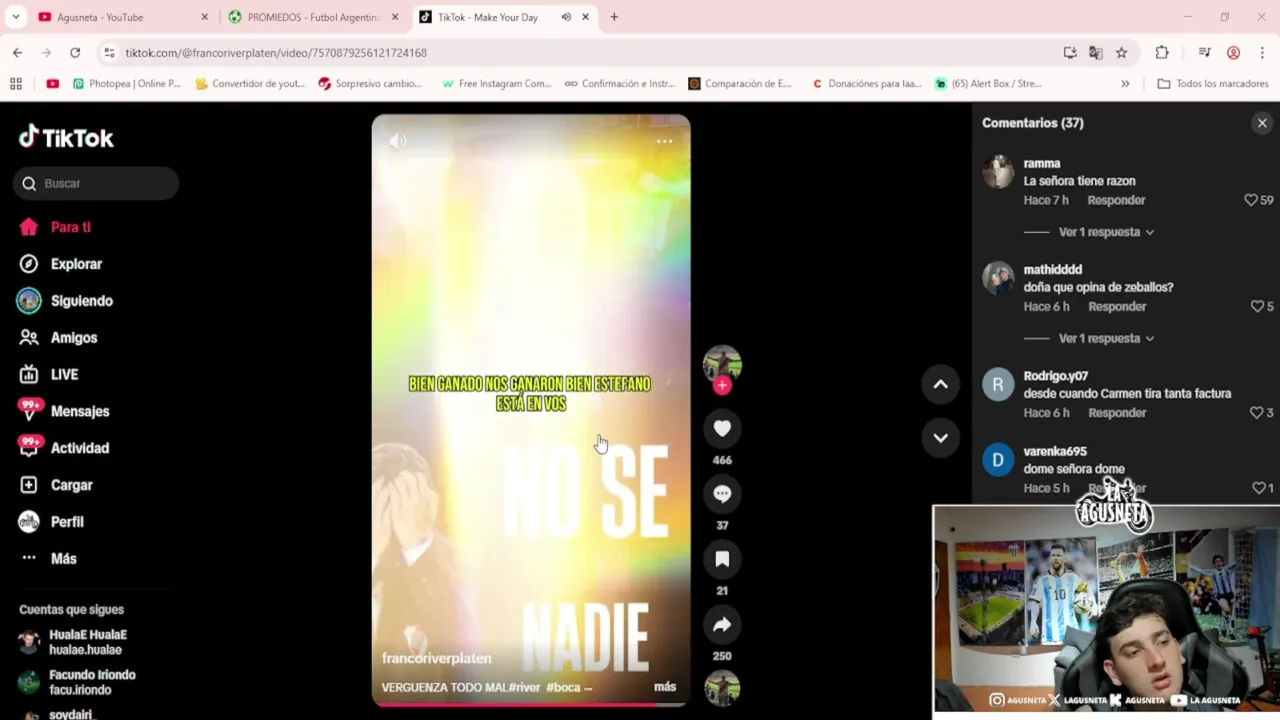Viewport: 1280px width, 720px height.
Task: Open the Chrome apps grid shortcut
Action: tap(16, 84)
